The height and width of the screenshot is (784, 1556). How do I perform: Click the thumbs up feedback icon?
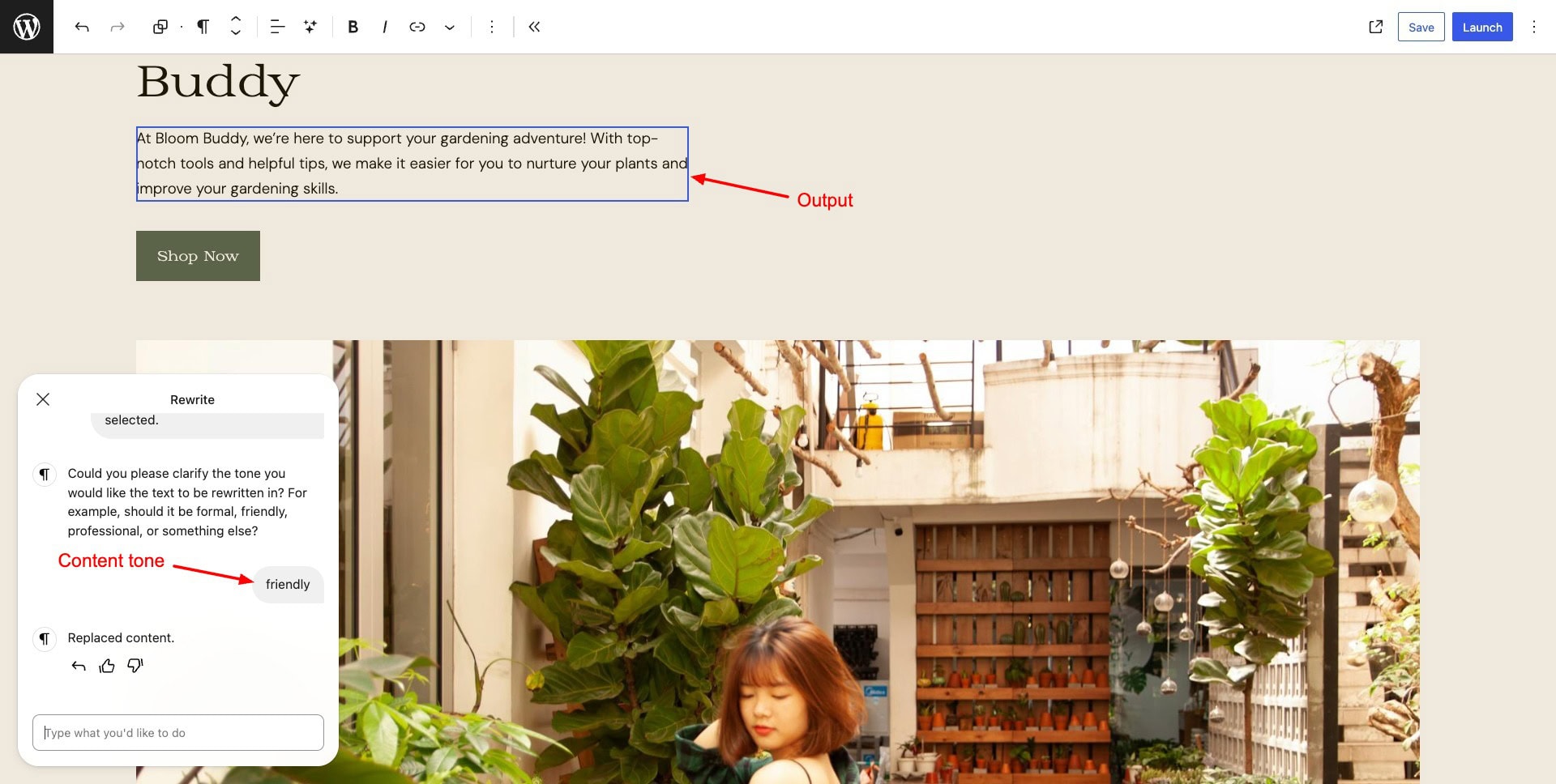[x=107, y=666]
